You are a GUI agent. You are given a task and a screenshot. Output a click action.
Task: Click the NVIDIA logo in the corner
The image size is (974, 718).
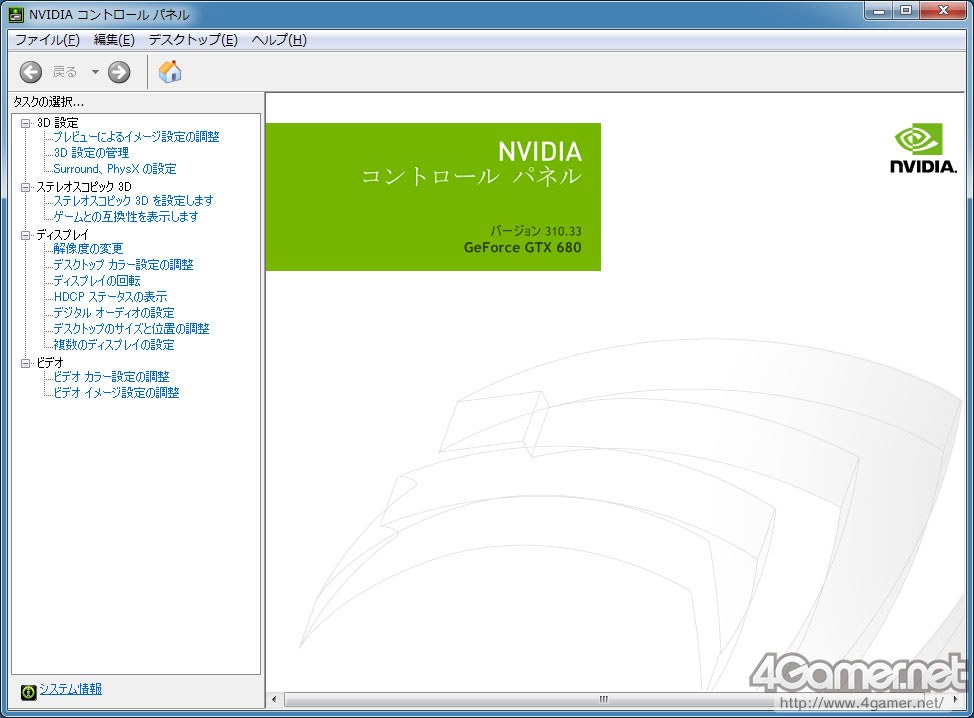[923, 148]
